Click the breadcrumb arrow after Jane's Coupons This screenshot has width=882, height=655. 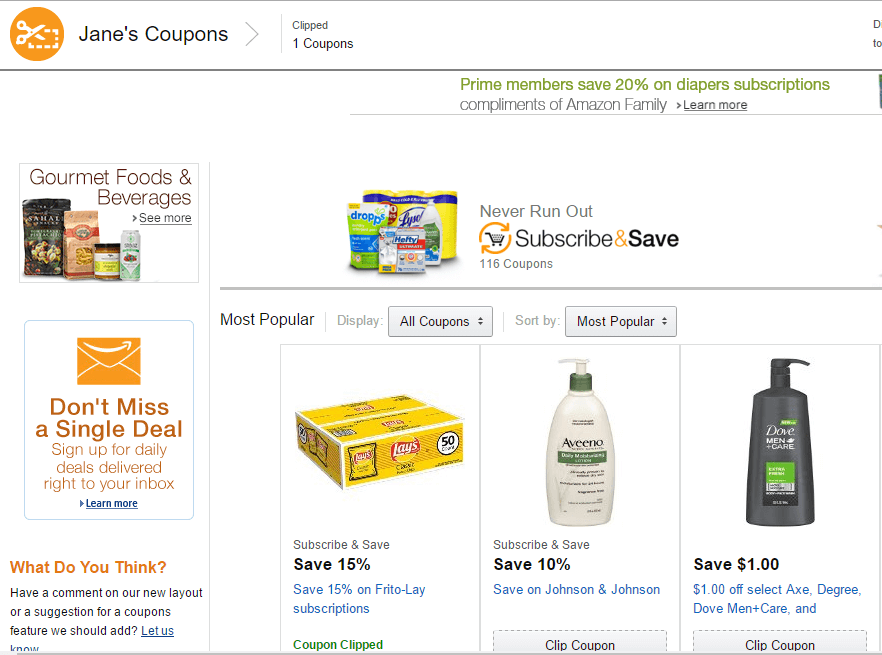(x=254, y=34)
